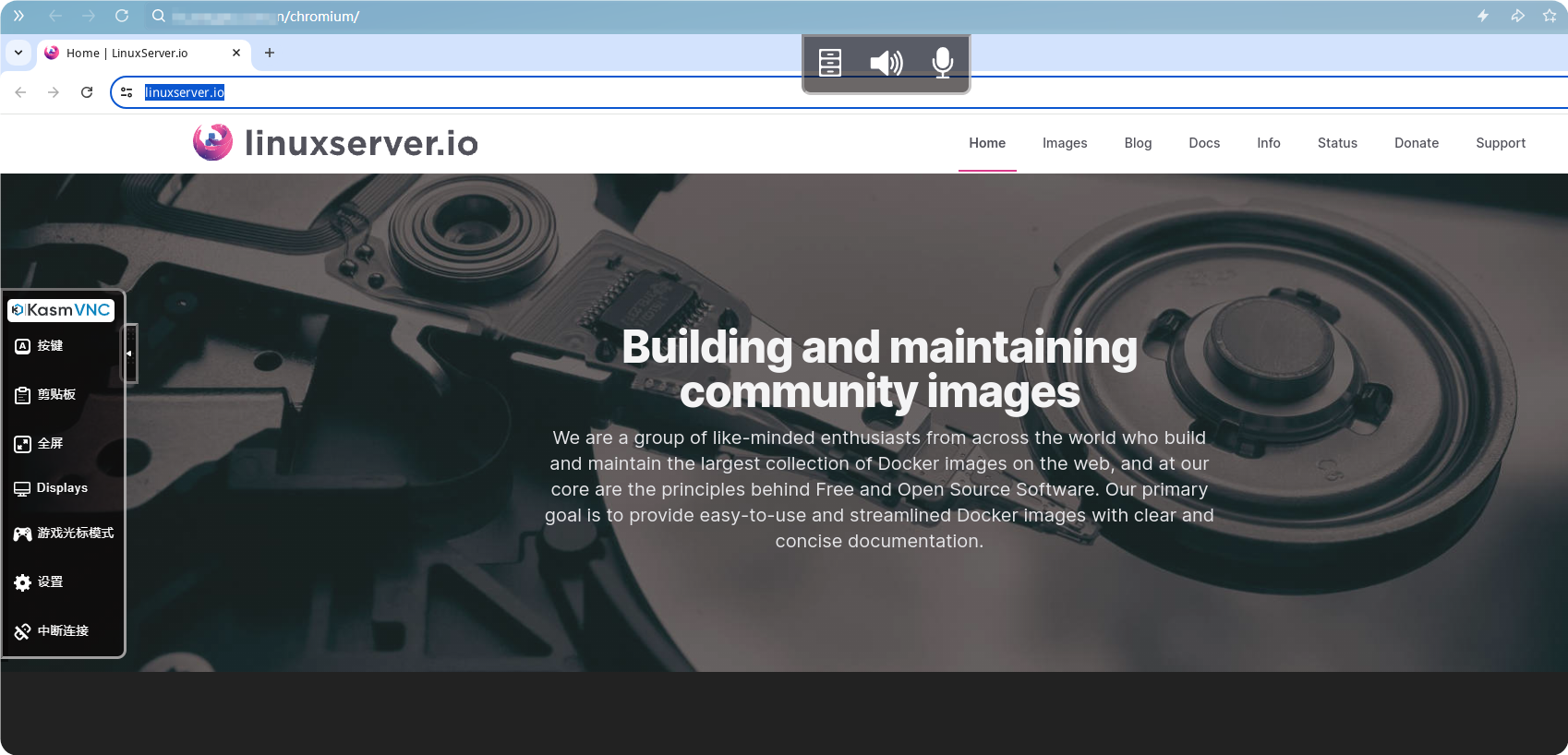Viewport: 1568px width, 755px height.
Task: Open the 按键 keys panel
Action: pos(23,346)
